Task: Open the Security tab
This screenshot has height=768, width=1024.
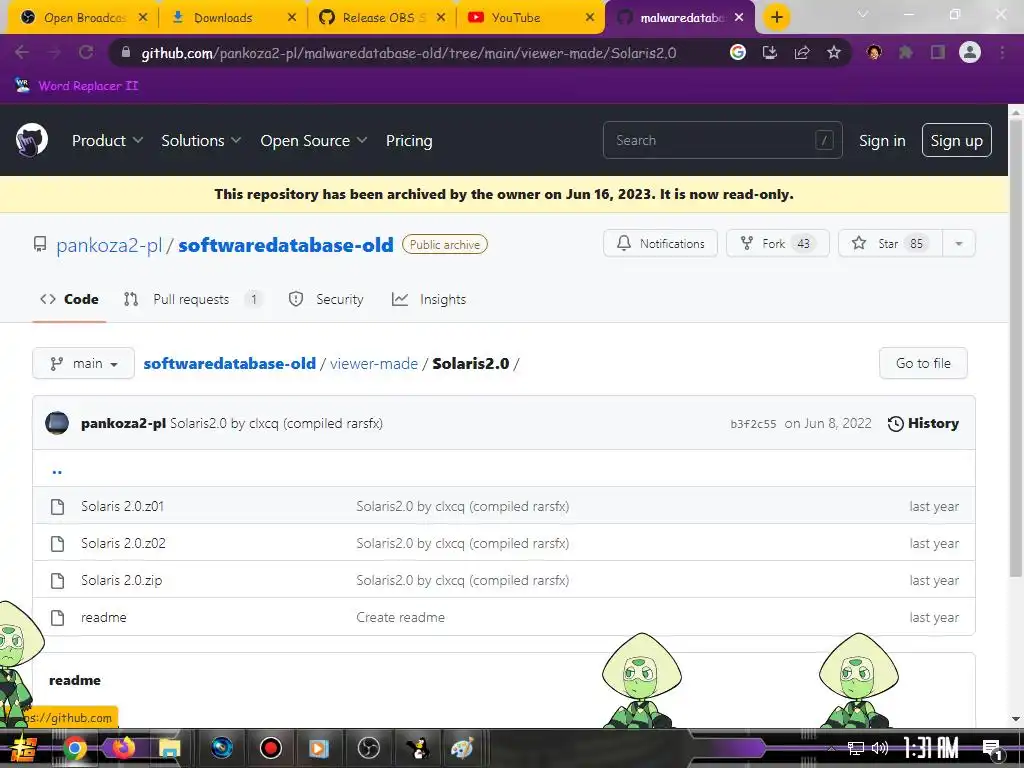Action: (x=326, y=299)
